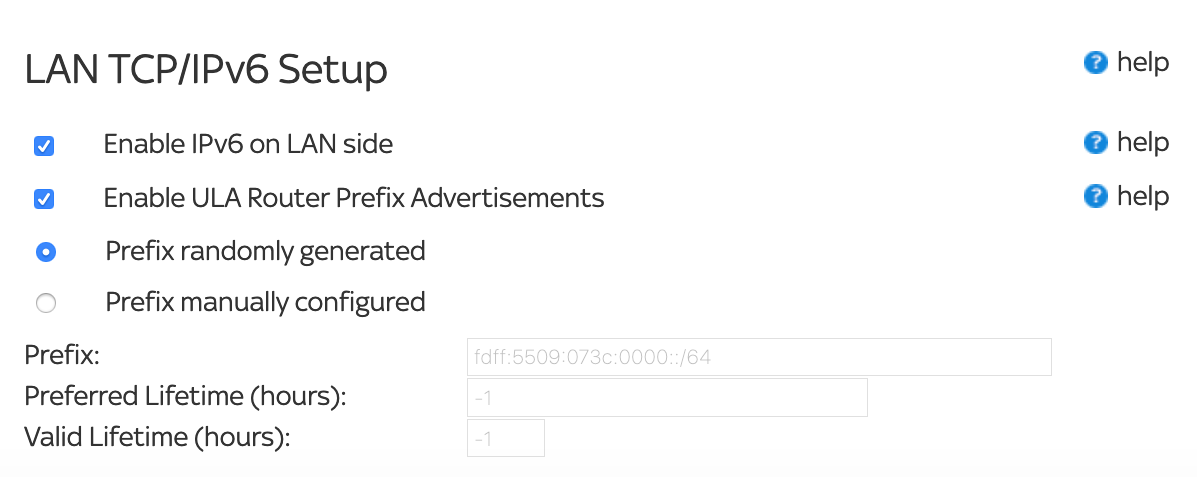Click the Valid Lifetime hours input field
1197x477 pixels.
coord(505,438)
